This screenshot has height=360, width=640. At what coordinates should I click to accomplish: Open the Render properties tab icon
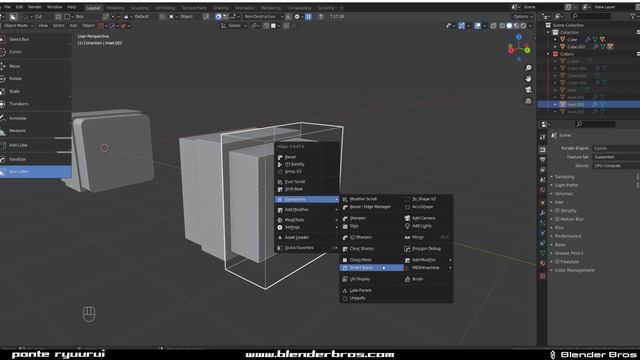click(542, 150)
